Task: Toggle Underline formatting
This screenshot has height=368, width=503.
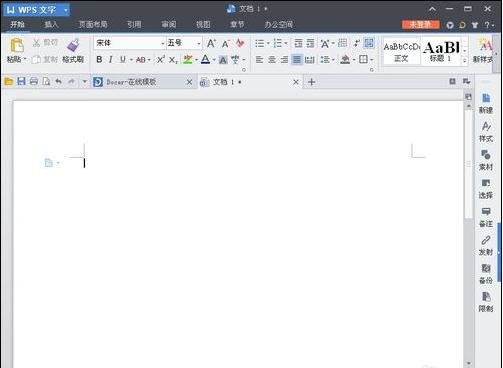Action: [x=122, y=60]
